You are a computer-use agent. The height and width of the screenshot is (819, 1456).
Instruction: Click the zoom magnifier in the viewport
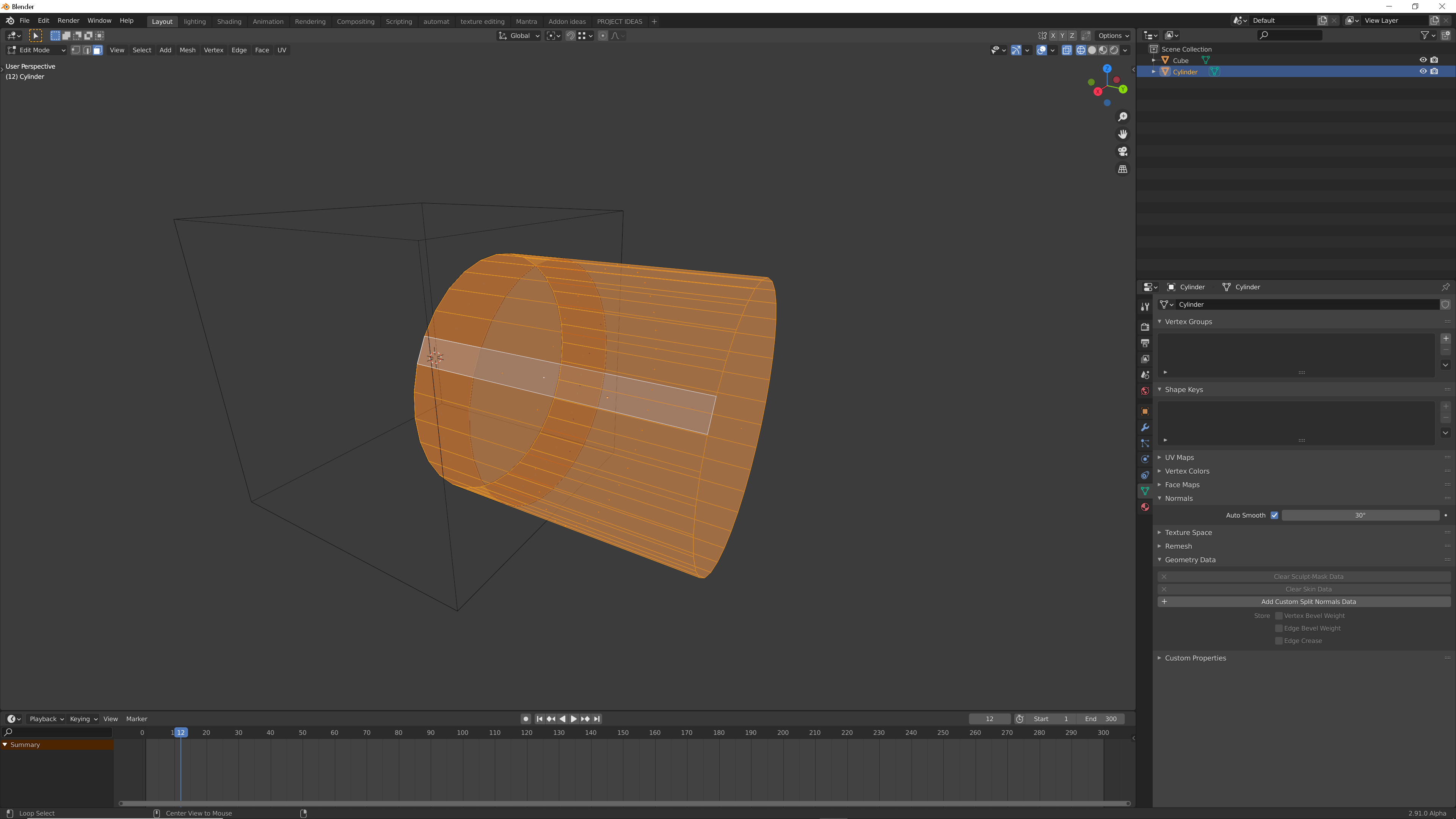1122,116
